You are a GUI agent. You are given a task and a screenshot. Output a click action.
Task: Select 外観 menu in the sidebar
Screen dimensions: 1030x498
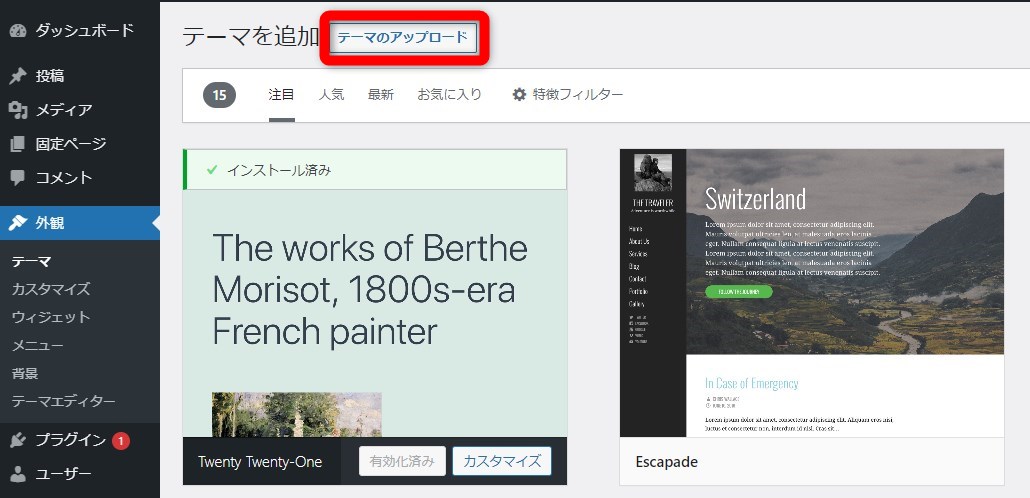79,223
